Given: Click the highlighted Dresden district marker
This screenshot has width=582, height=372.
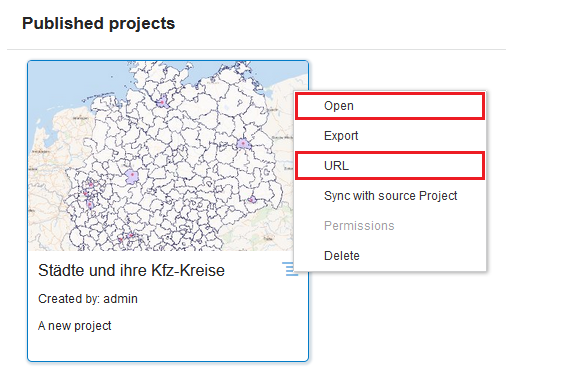Looking at the screenshot, I should 252,200.
